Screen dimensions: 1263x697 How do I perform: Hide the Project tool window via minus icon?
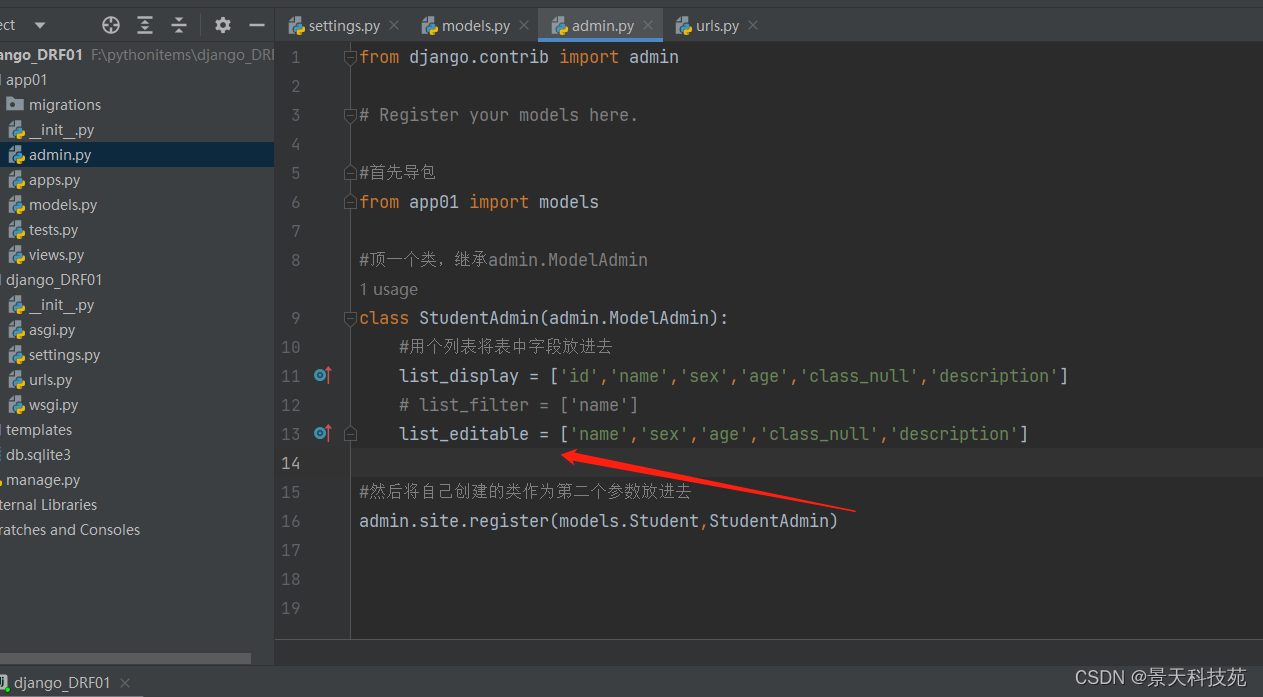click(x=256, y=25)
